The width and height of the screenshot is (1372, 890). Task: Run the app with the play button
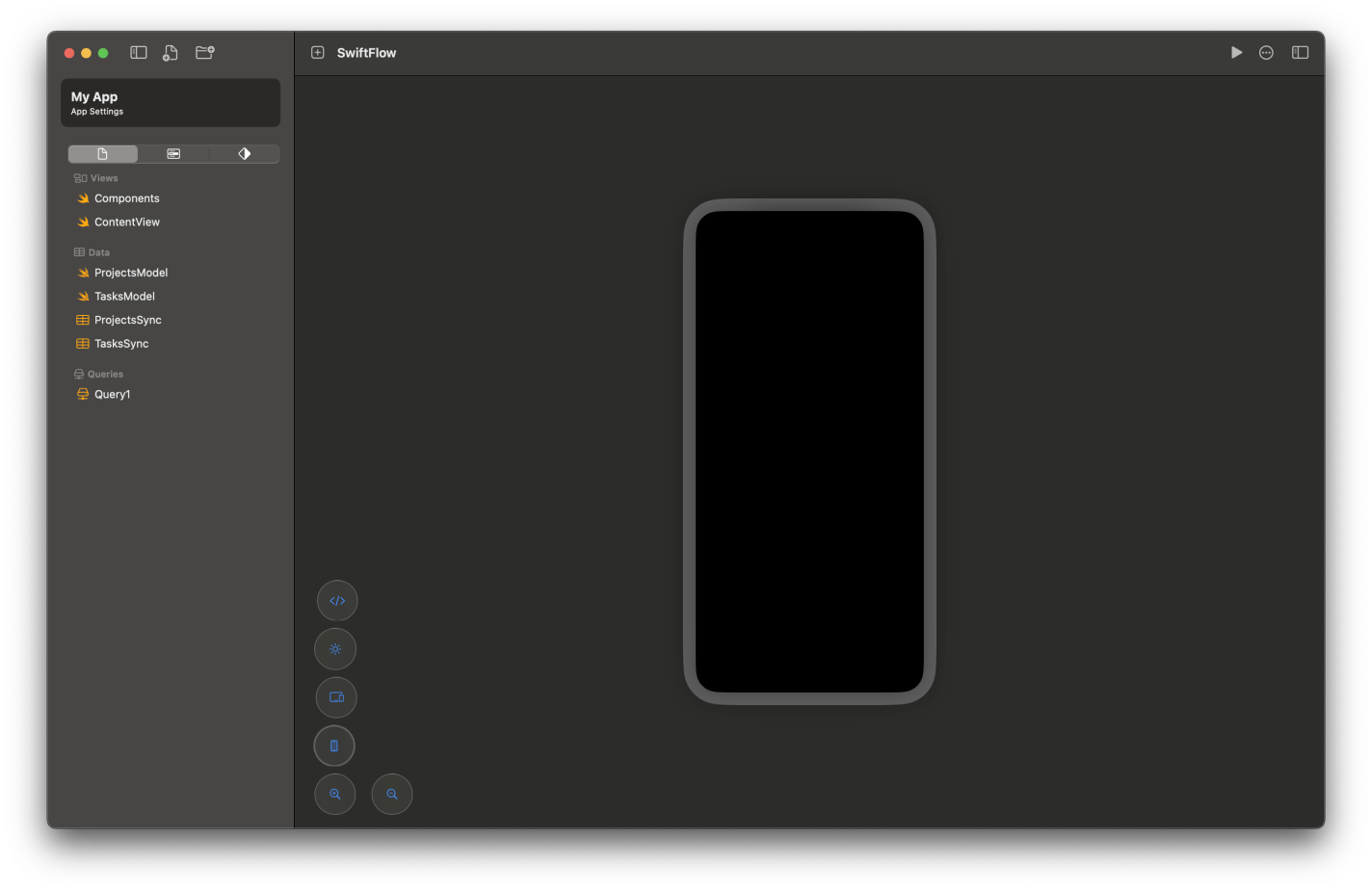[x=1236, y=53]
